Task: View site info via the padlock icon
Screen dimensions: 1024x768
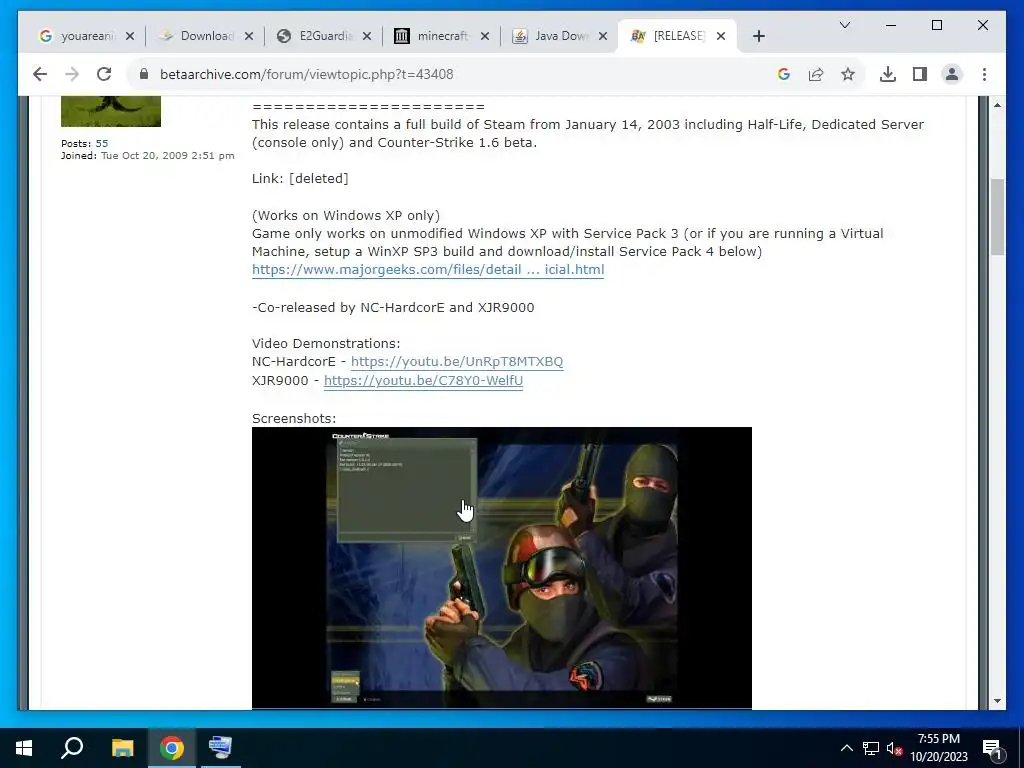Action: pyautogui.click(x=144, y=74)
